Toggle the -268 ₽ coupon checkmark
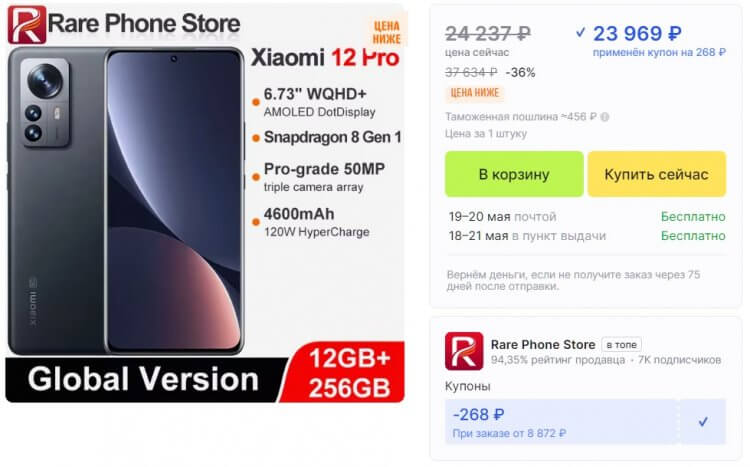The image size is (750, 467). point(703,422)
